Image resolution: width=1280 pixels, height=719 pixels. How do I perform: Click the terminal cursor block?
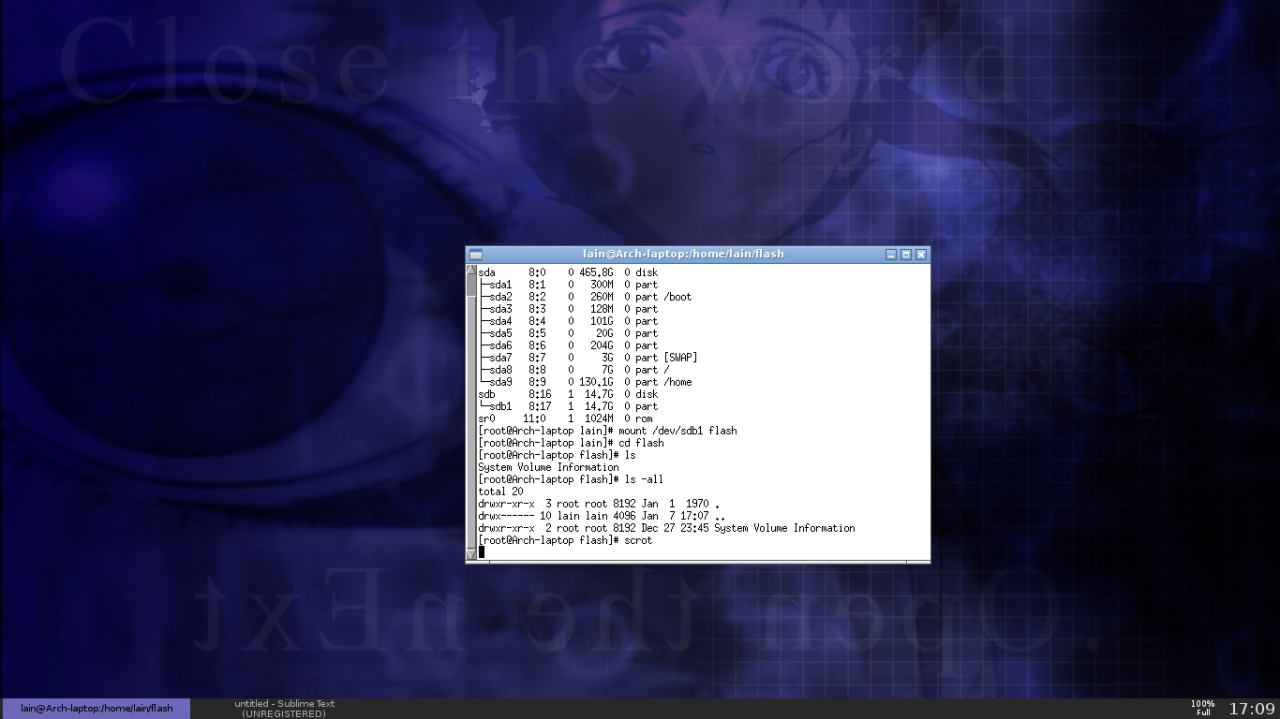point(481,552)
